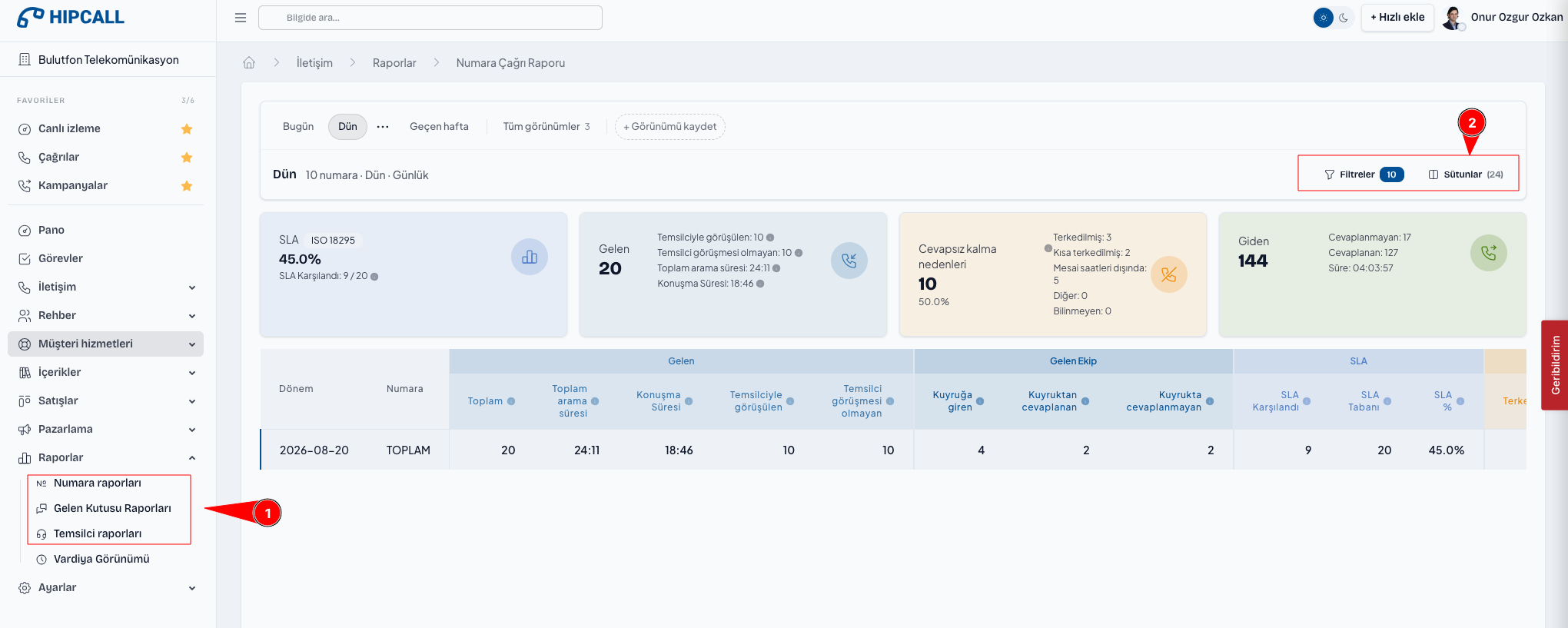Expand the İçerikler menu
This screenshot has width=1568, height=628.
click(x=106, y=372)
